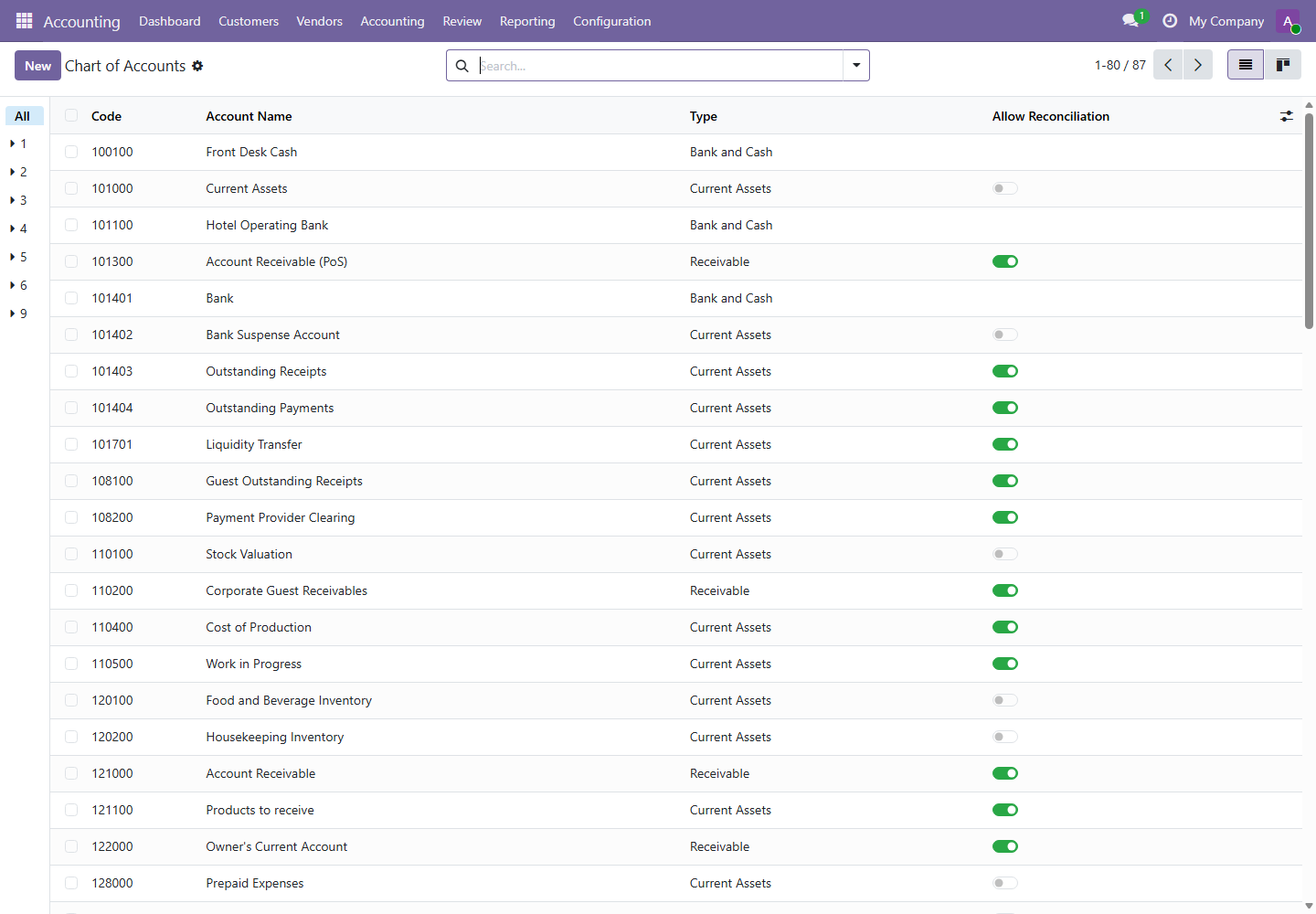
Task: Click the Products to receive account name
Action: (260, 810)
